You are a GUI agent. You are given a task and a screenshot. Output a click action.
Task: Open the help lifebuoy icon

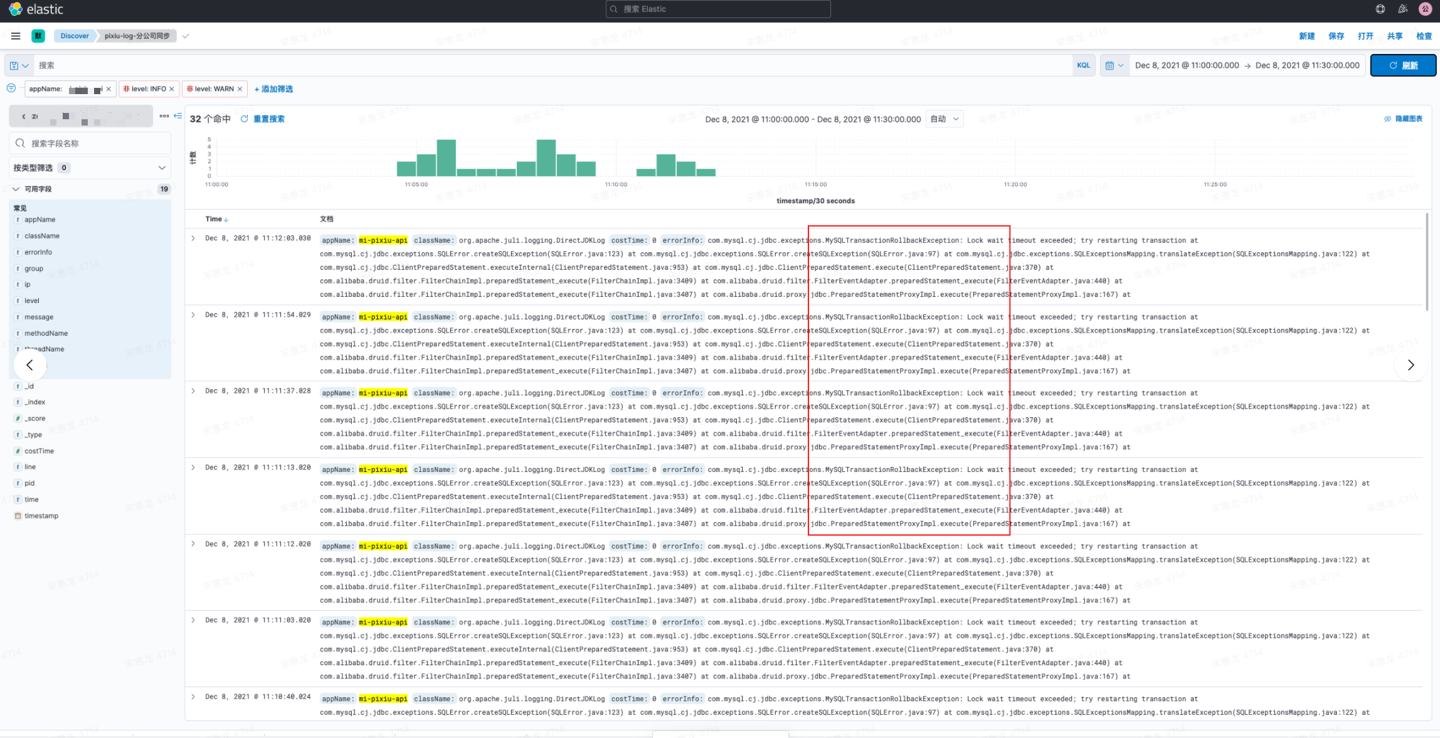tap(1380, 9)
